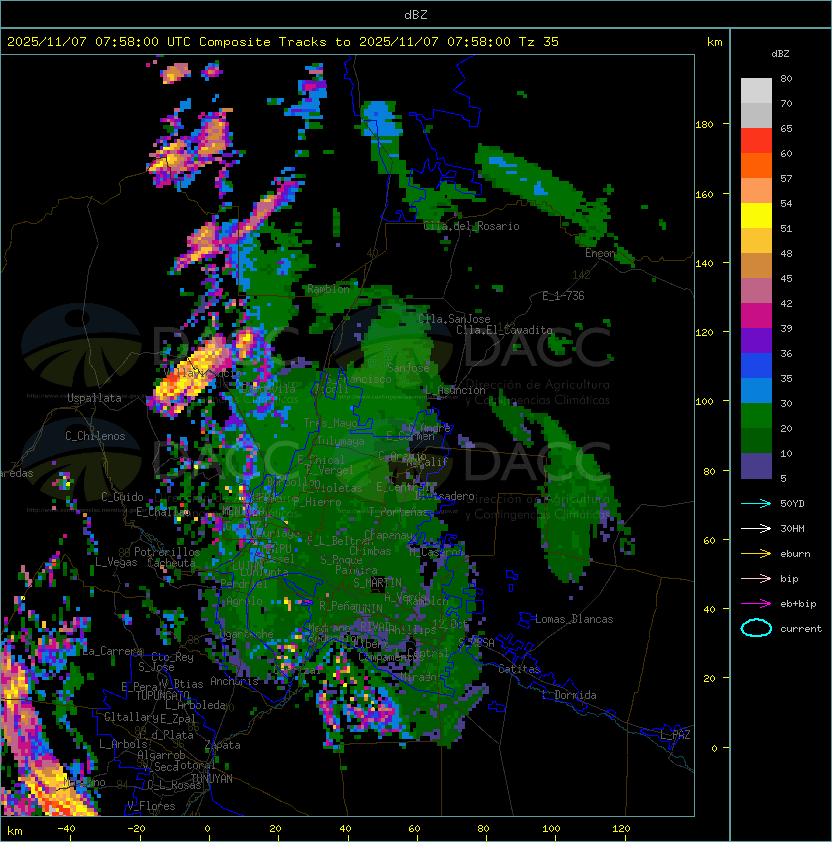Click the 'Cacheuta' map label
Viewport: 832px width, 842px height.
point(171,563)
